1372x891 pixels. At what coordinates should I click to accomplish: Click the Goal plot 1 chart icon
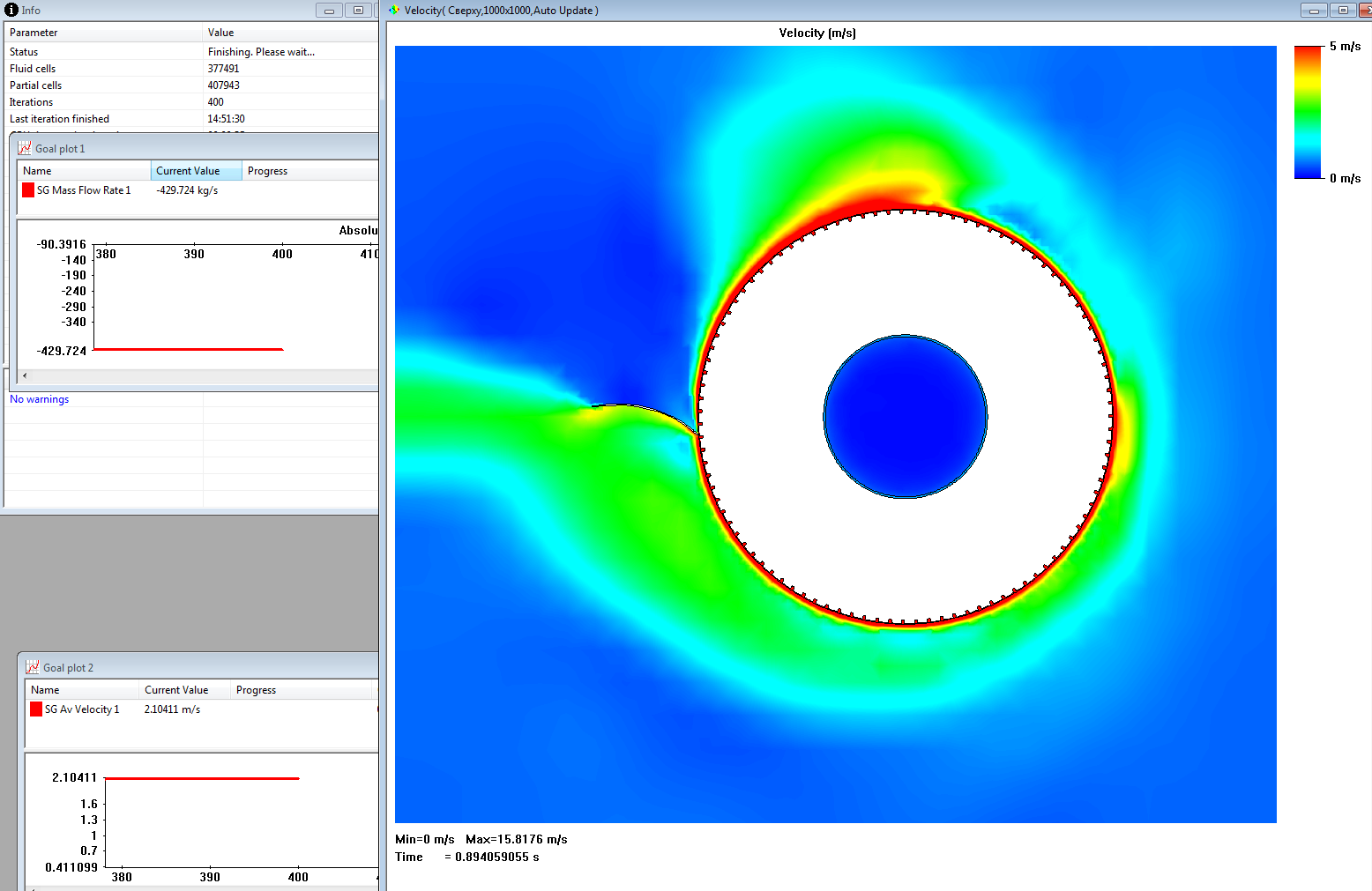tap(25, 148)
